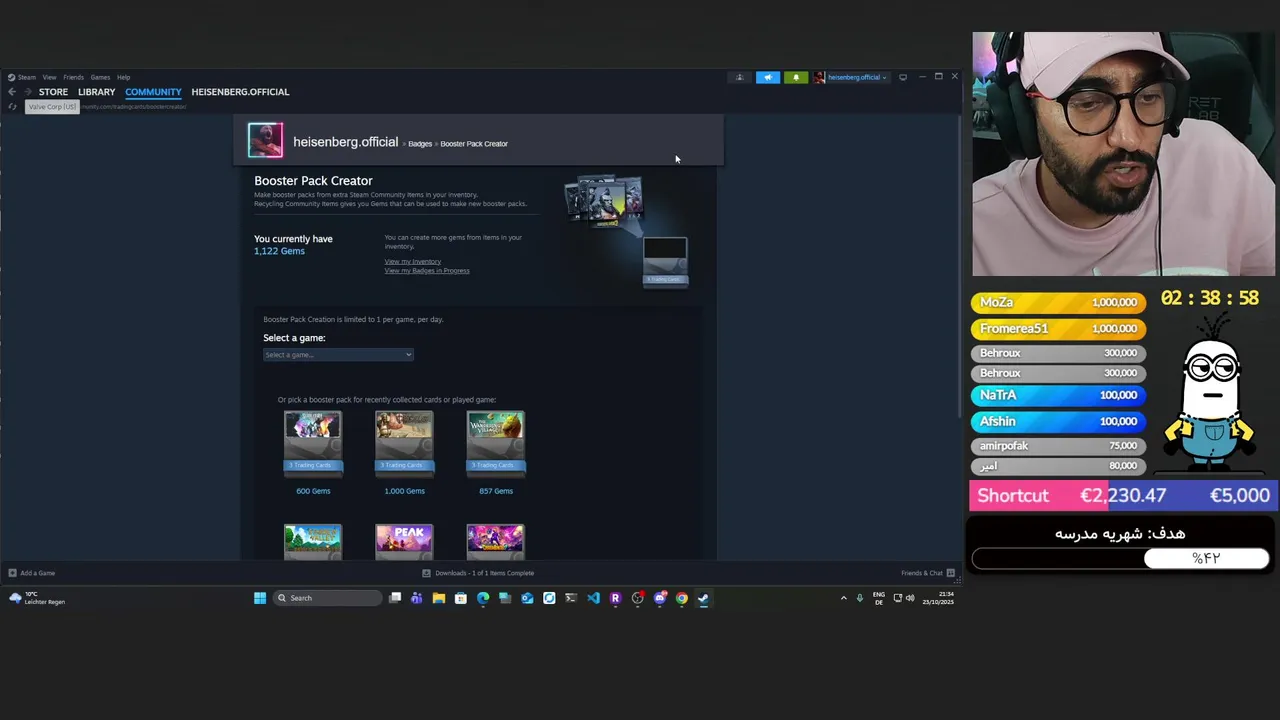Open File Explorer from the taskbar
The image size is (1280, 720).
439,598
